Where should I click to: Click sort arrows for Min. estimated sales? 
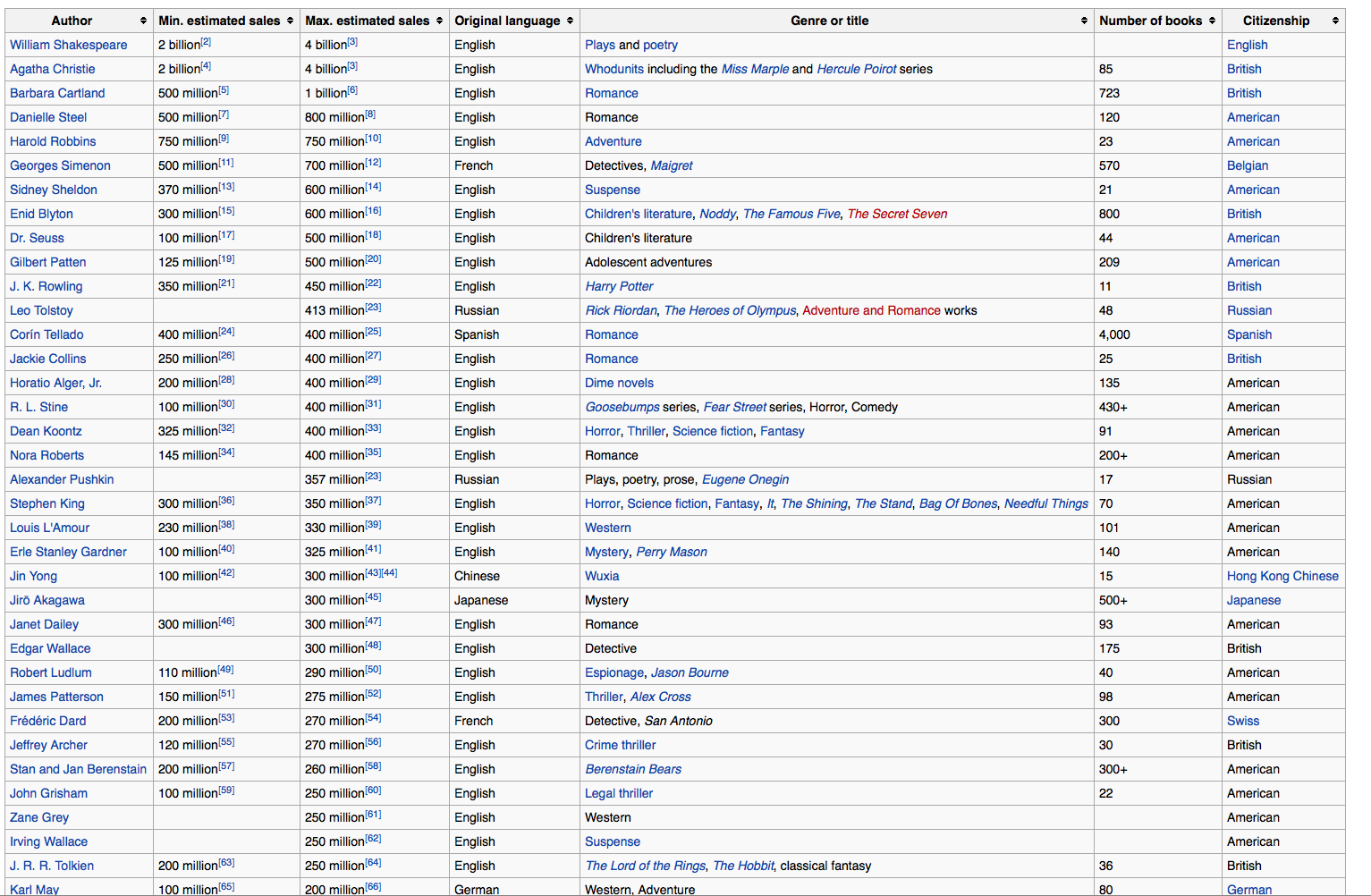click(290, 21)
